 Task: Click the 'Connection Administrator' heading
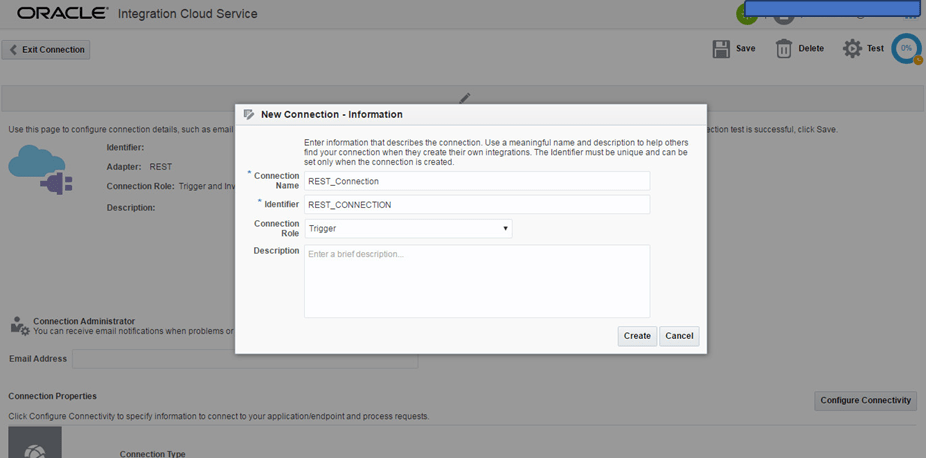click(x=84, y=321)
